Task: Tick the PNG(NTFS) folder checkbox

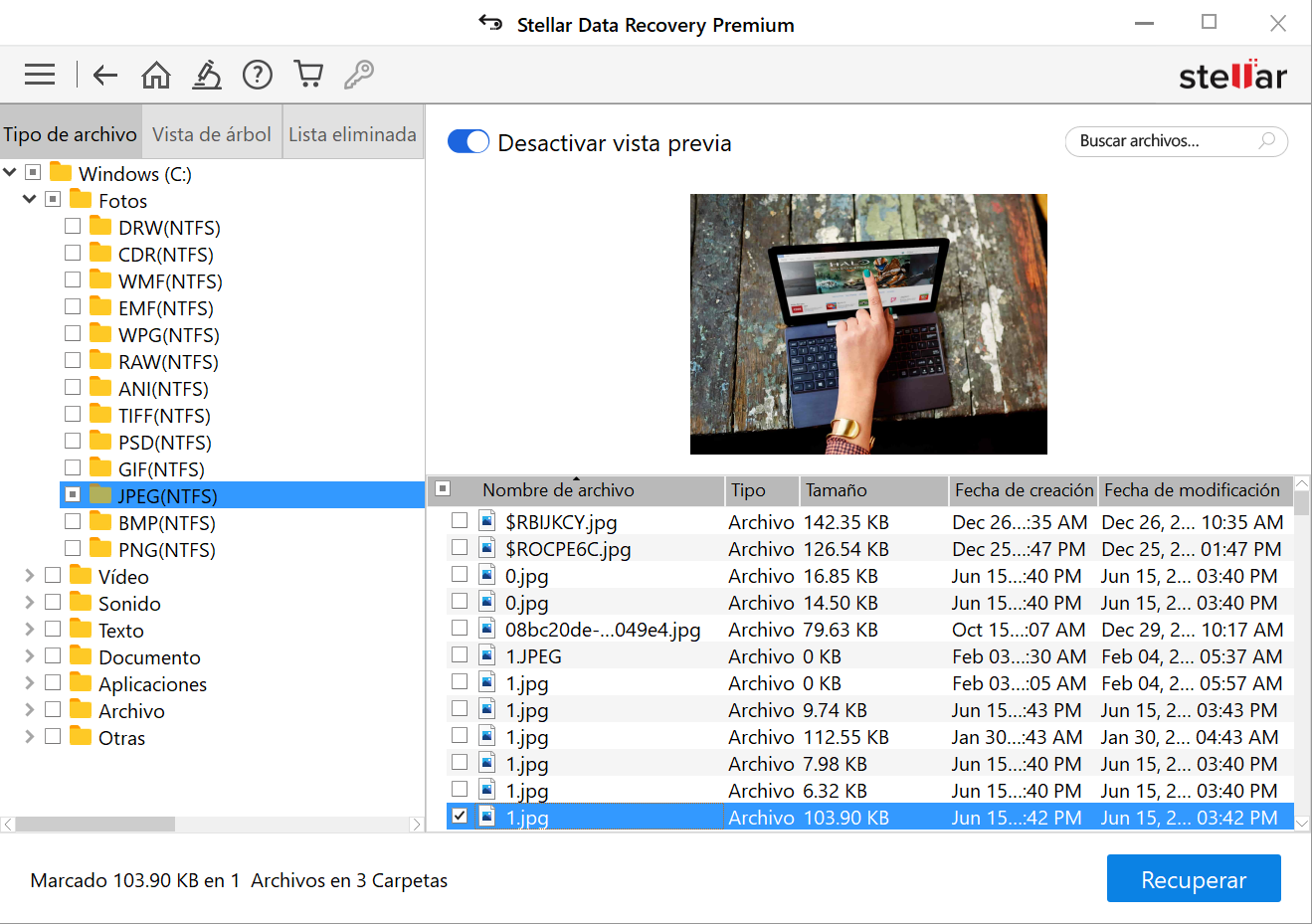Action: 73,548
